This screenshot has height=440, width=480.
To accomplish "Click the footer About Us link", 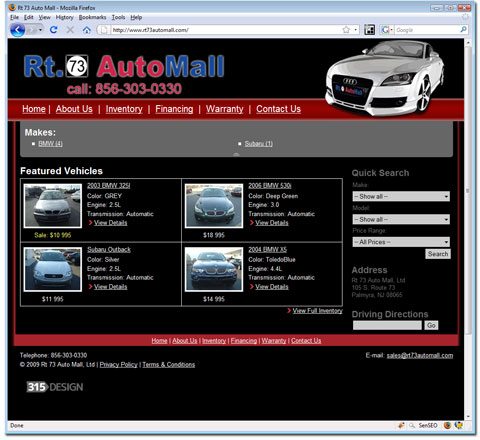I will 185,341.
